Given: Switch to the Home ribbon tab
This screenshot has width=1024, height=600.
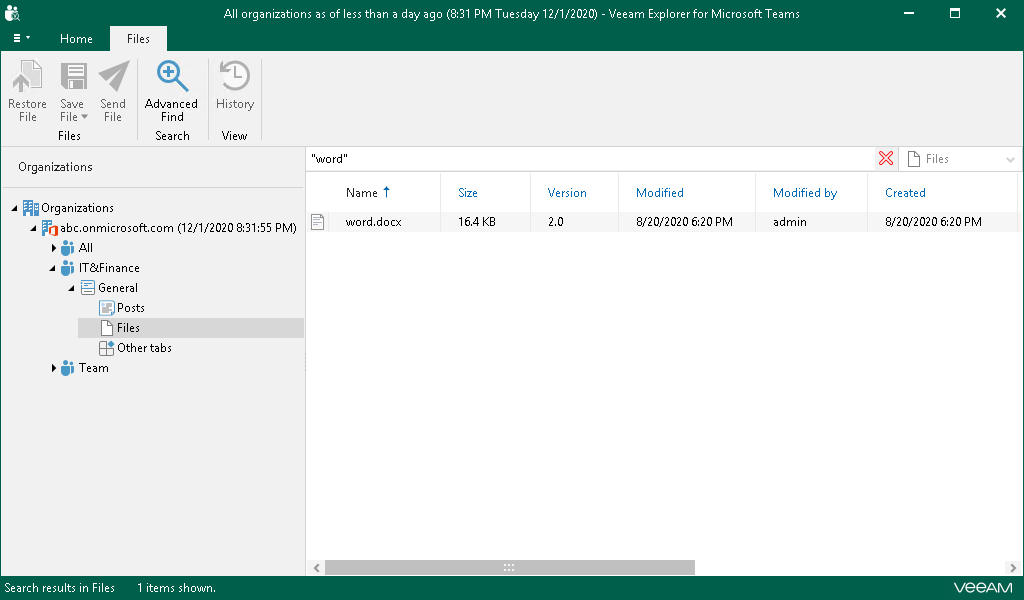Looking at the screenshot, I should (76, 39).
